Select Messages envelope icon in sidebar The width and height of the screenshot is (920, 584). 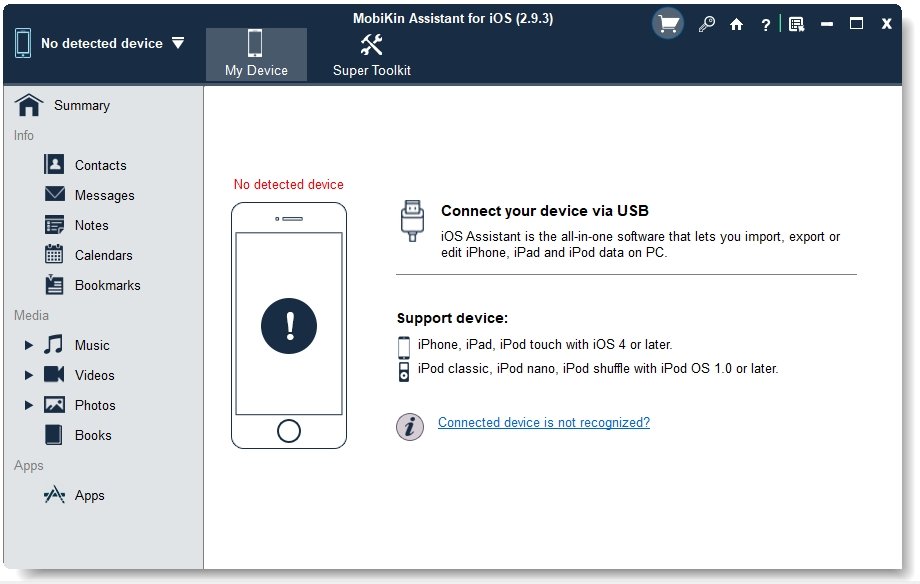55,195
